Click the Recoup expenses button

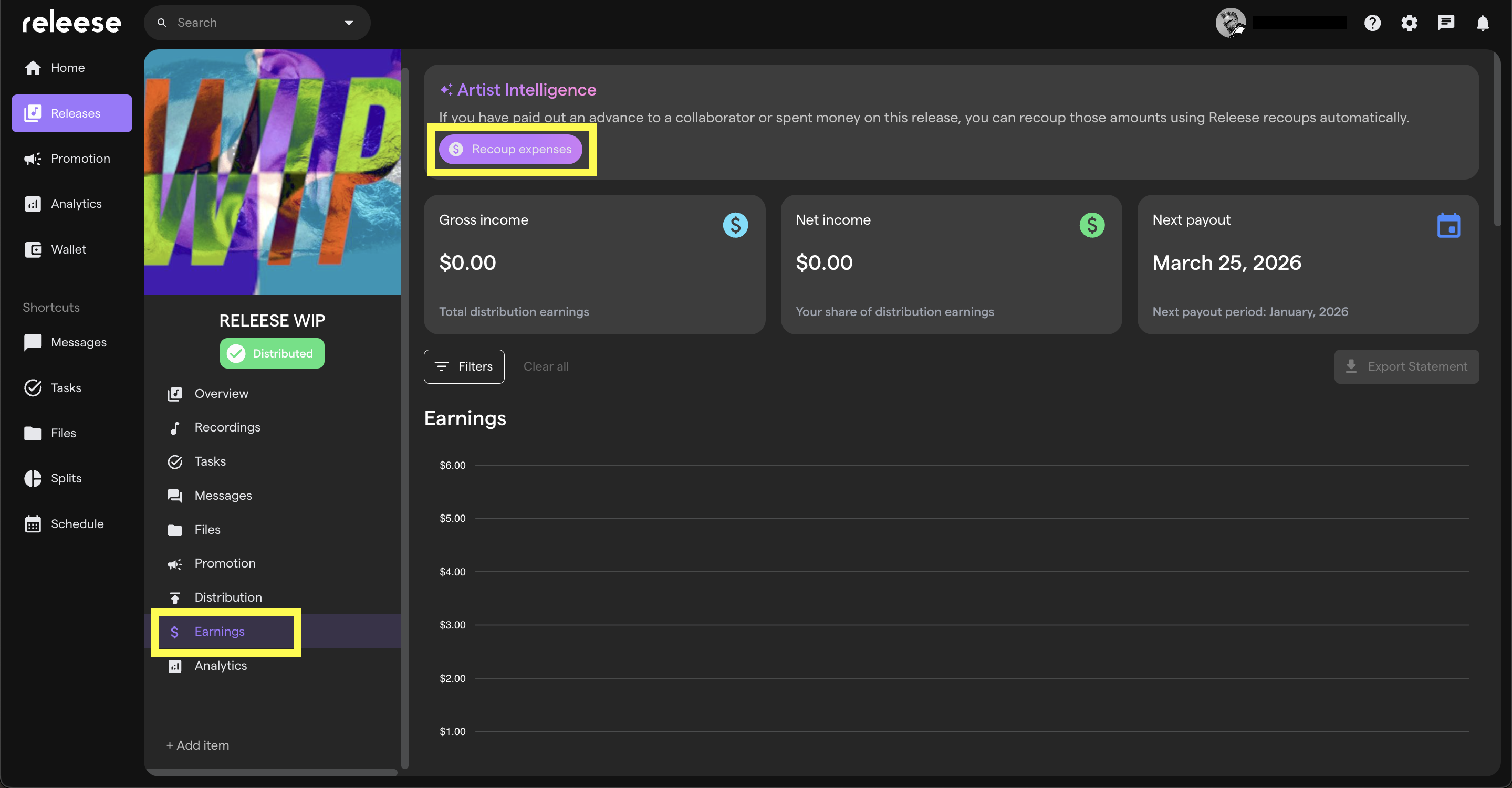click(x=510, y=149)
